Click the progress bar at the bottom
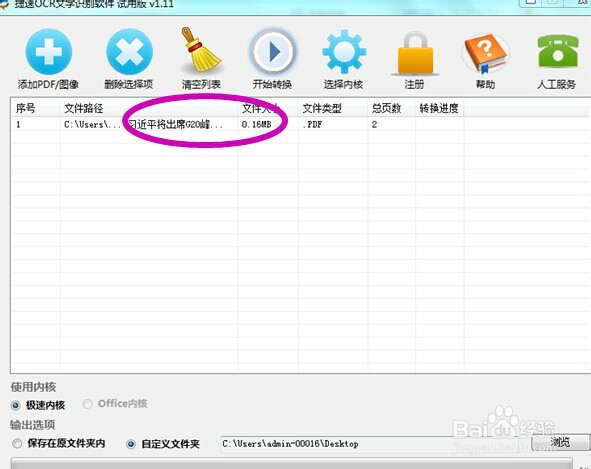This screenshot has height=469, width=591. pyautogui.click(x=291, y=463)
